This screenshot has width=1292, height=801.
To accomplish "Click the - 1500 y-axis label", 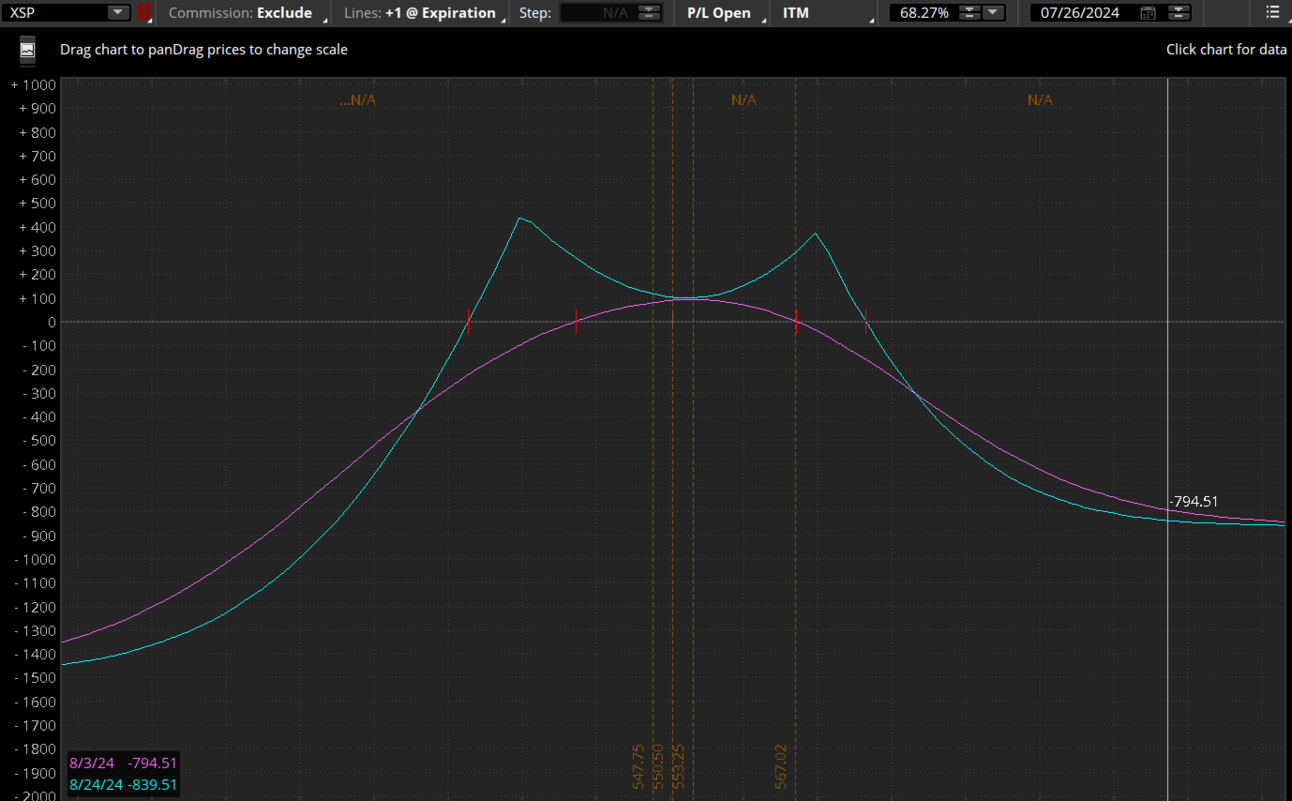I will [35, 678].
